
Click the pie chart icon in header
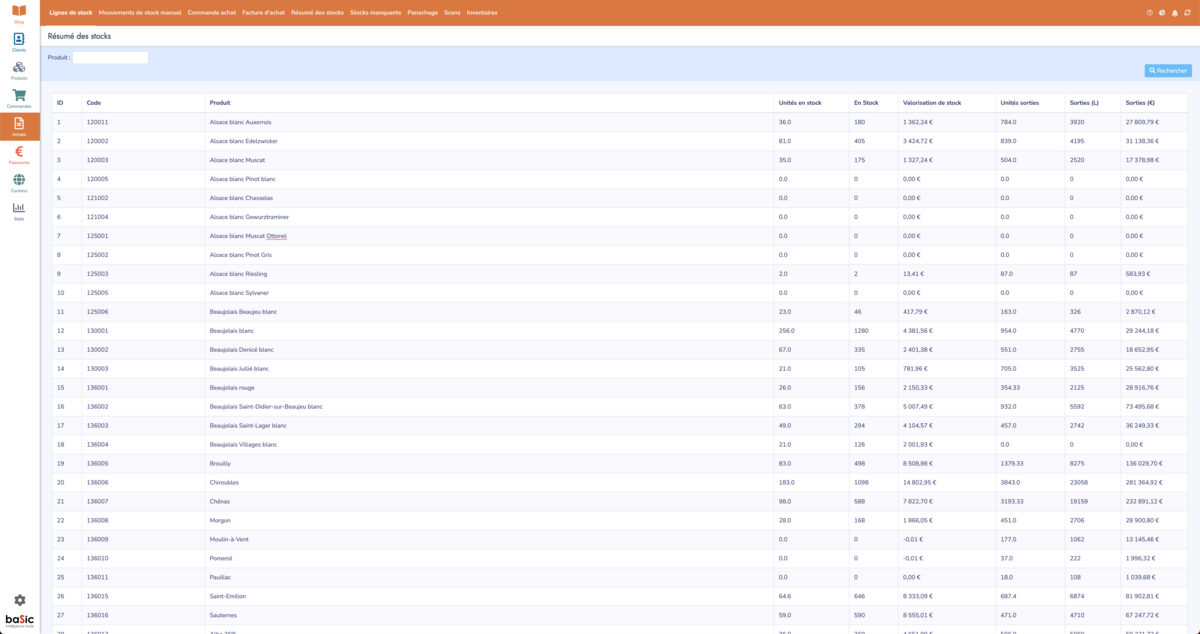pyautogui.click(x=1162, y=13)
